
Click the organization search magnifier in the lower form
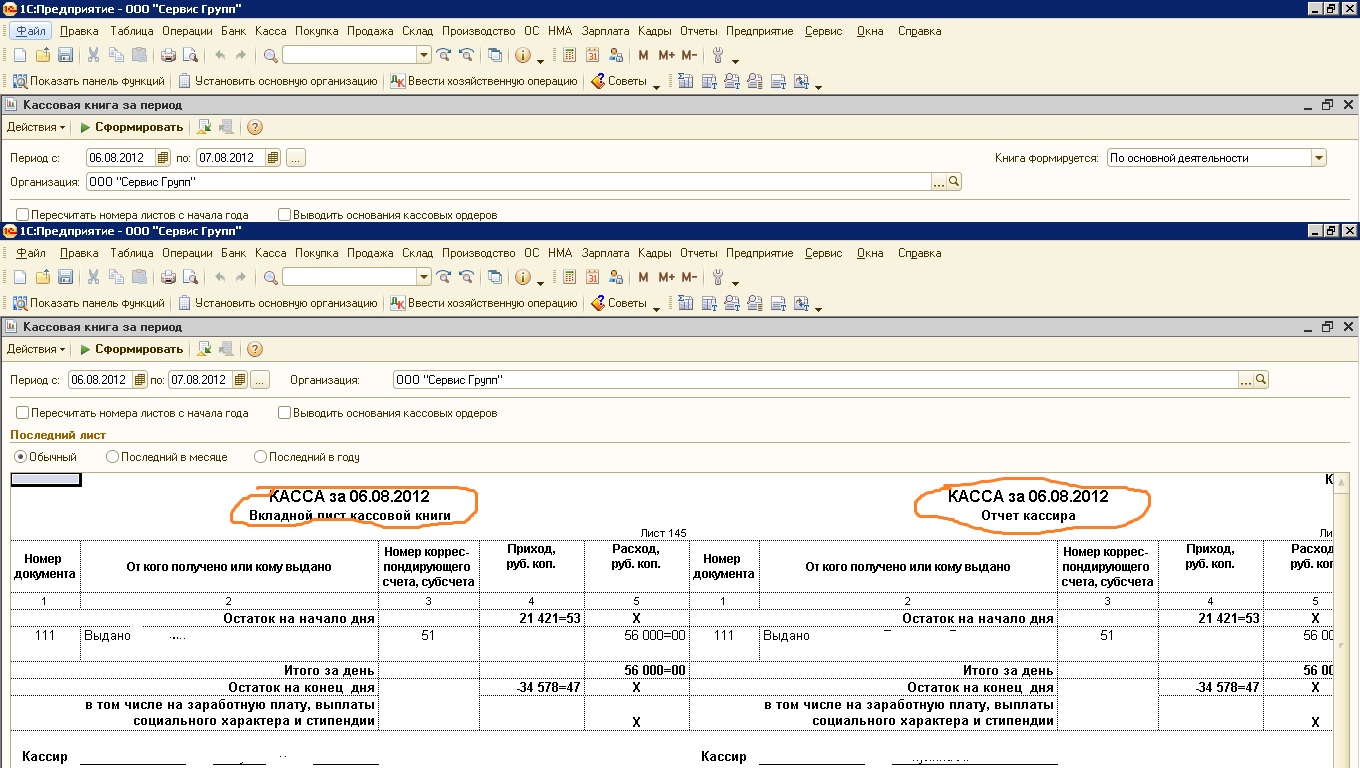click(x=1261, y=380)
